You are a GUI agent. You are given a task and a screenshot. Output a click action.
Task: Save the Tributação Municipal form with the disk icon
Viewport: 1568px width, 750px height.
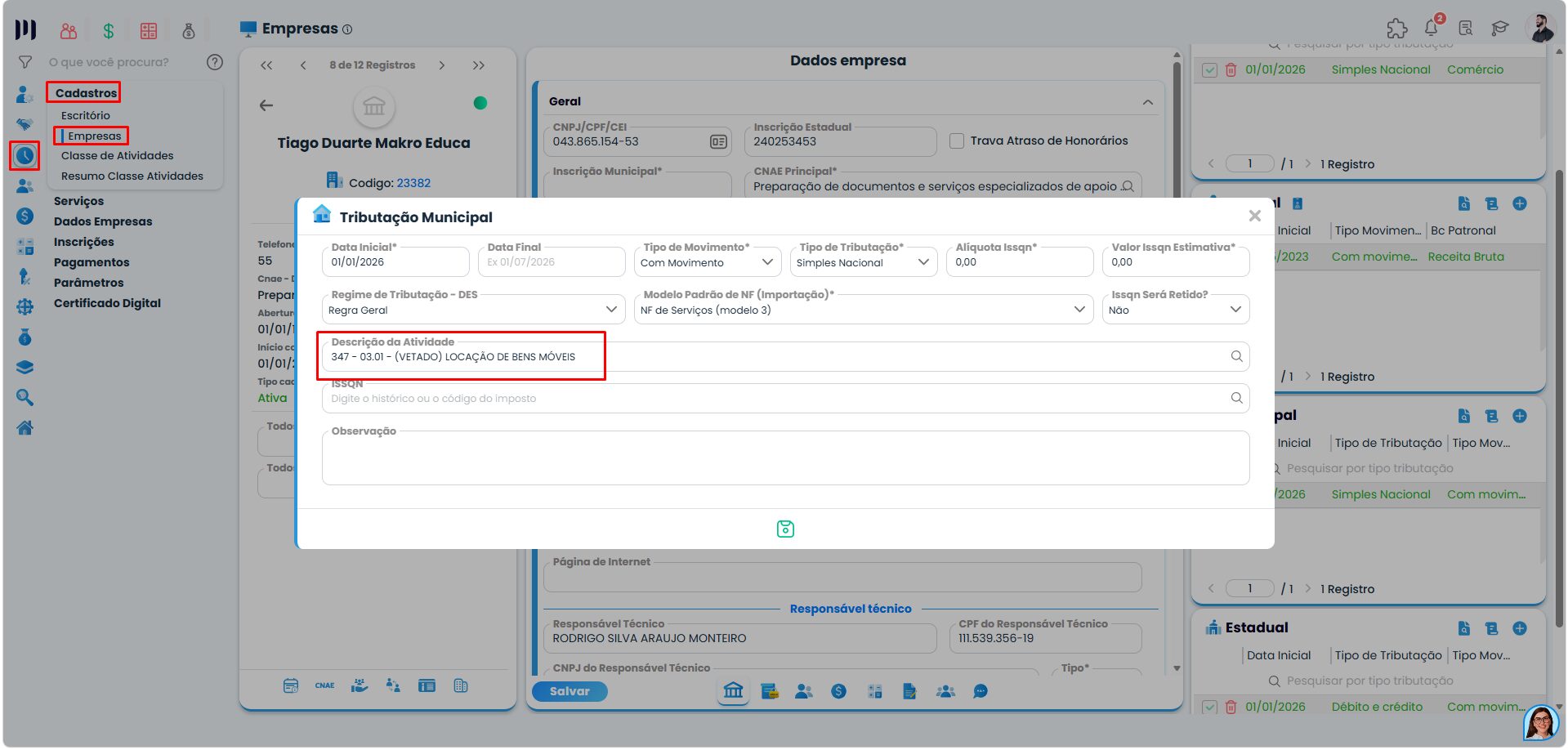pyautogui.click(x=785, y=529)
